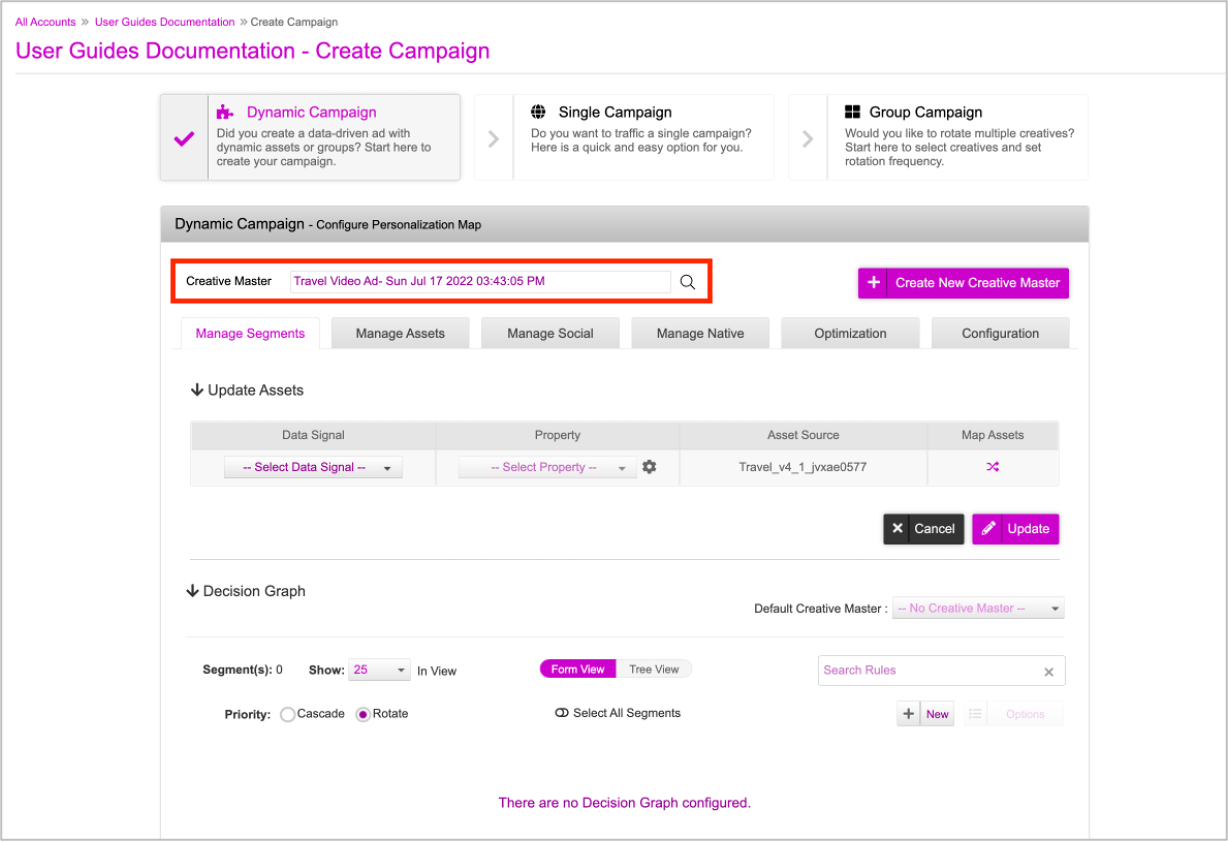Click the chevron arrow before Group Campaign
Viewport: 1228px width, 842px height.
(x=807, y=139)
